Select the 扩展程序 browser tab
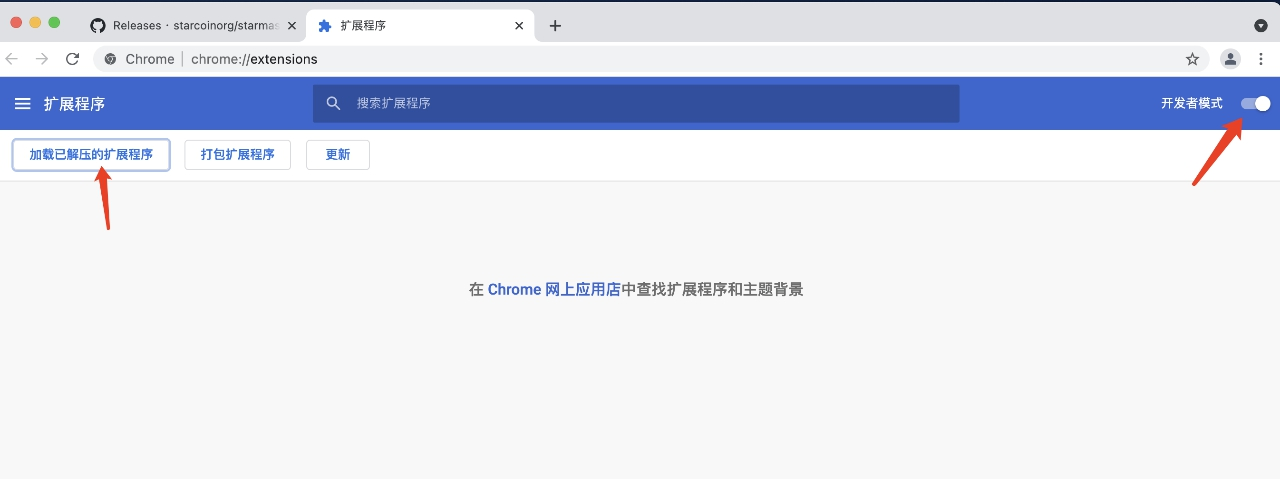This screenshot has height=479, width=1280. [420, 26]
